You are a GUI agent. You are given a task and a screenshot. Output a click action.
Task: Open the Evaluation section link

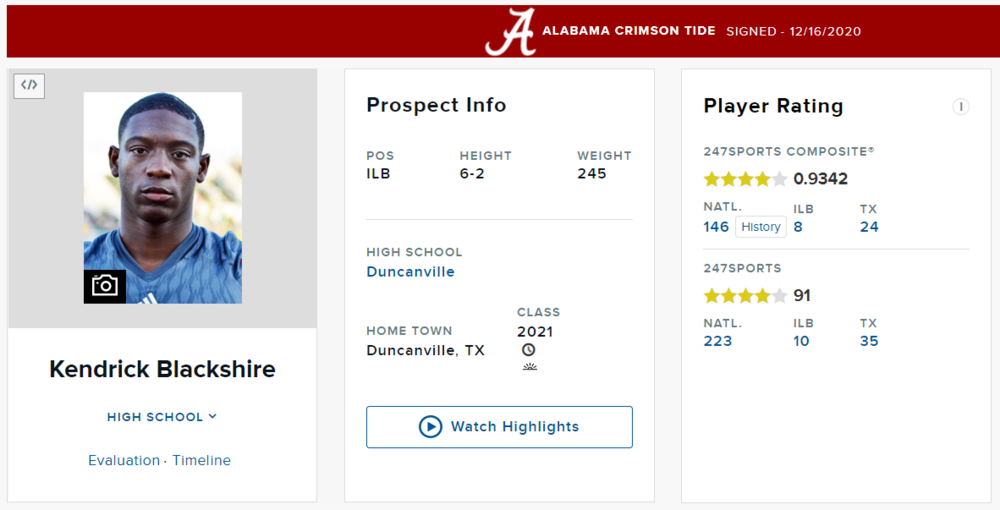pos(124,460)
